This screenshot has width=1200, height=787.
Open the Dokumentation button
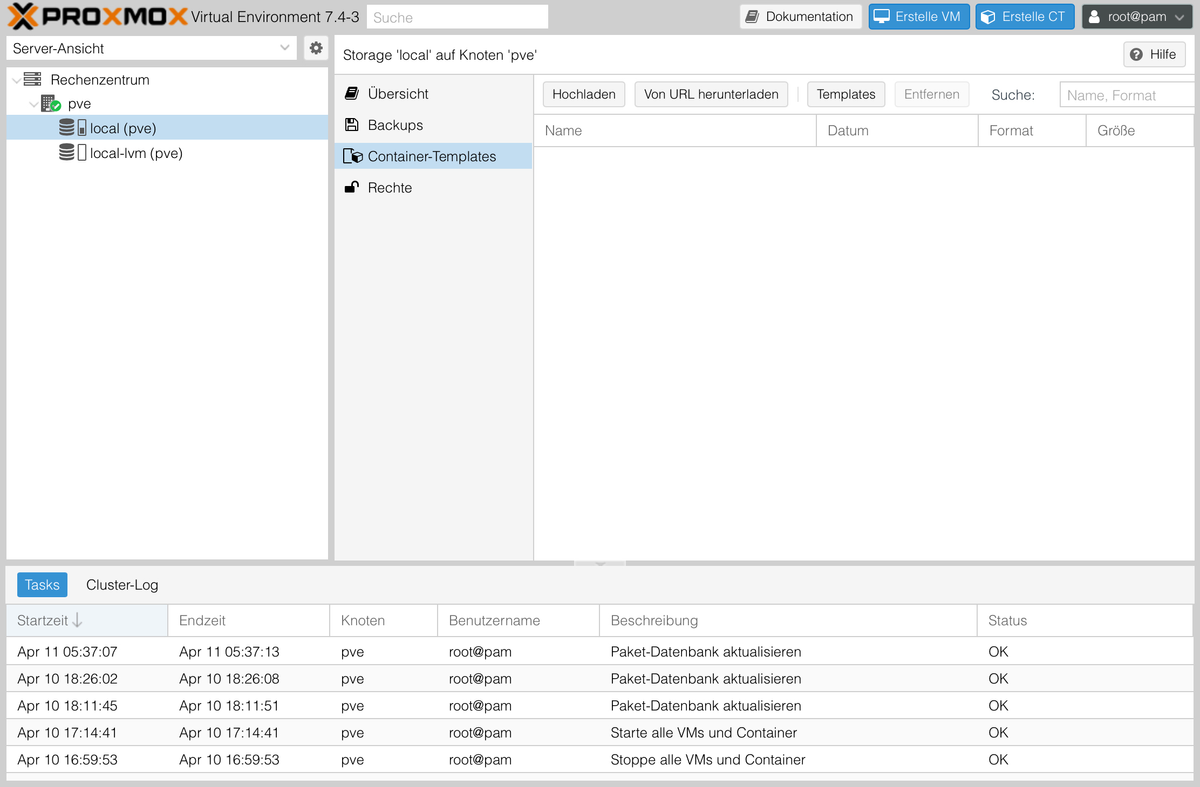pos(801,17)
